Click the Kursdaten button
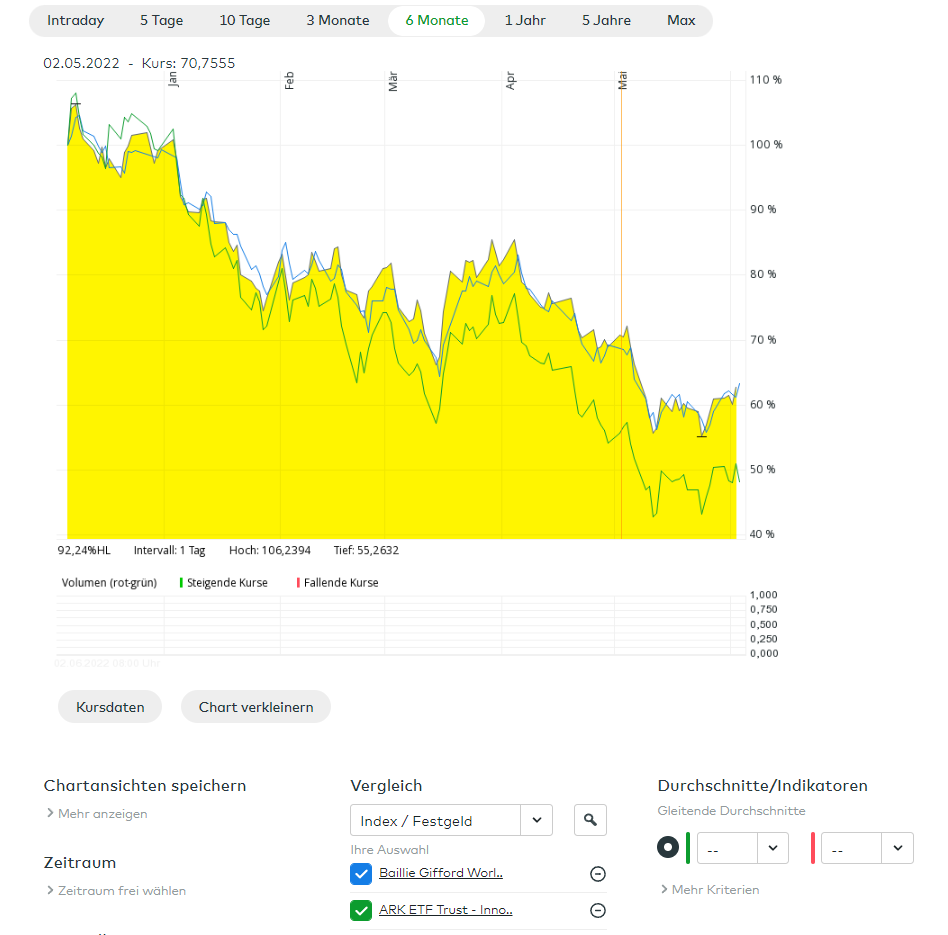 (x=110, y=707)
